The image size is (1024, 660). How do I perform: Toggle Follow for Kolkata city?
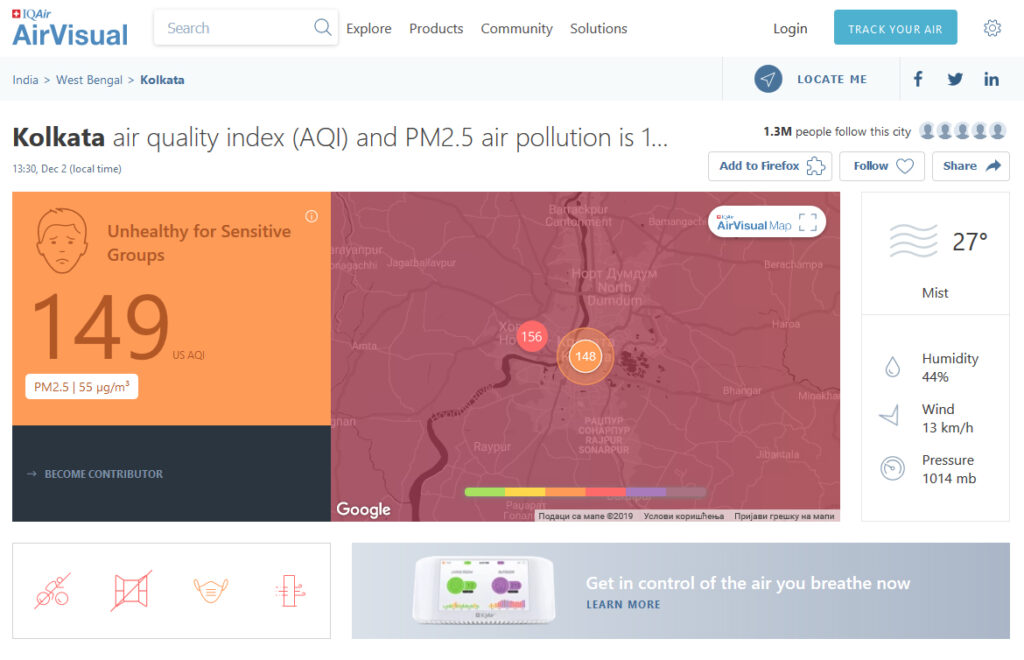coord(883,166)
